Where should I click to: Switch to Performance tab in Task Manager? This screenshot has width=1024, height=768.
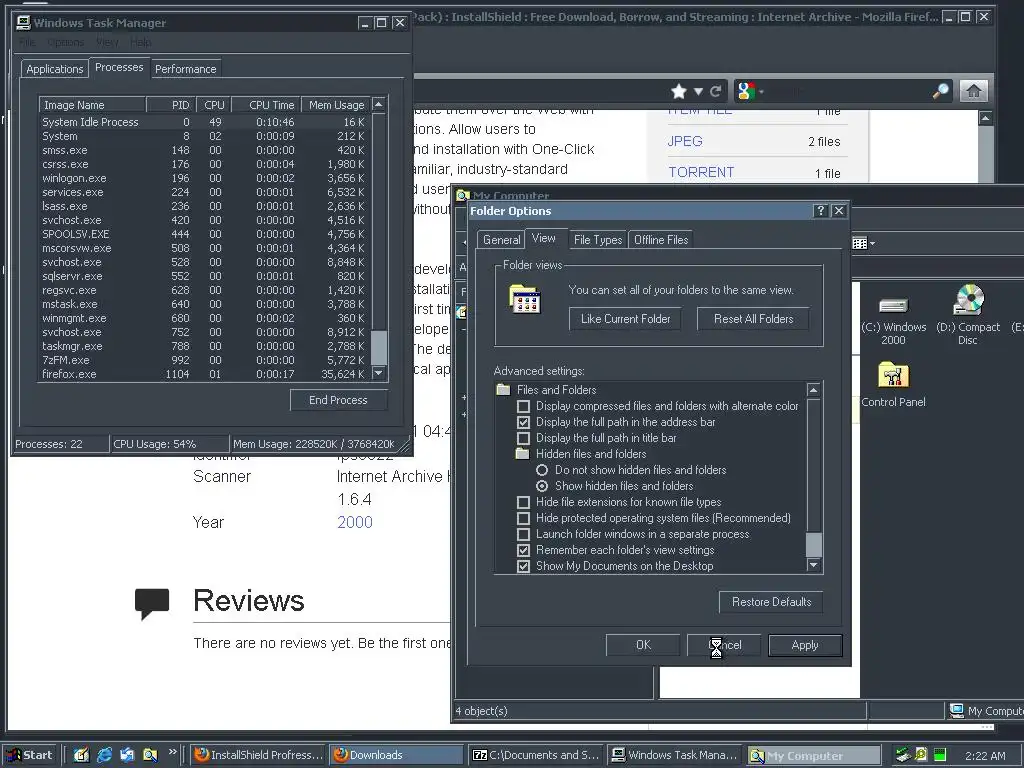[185, 69]
